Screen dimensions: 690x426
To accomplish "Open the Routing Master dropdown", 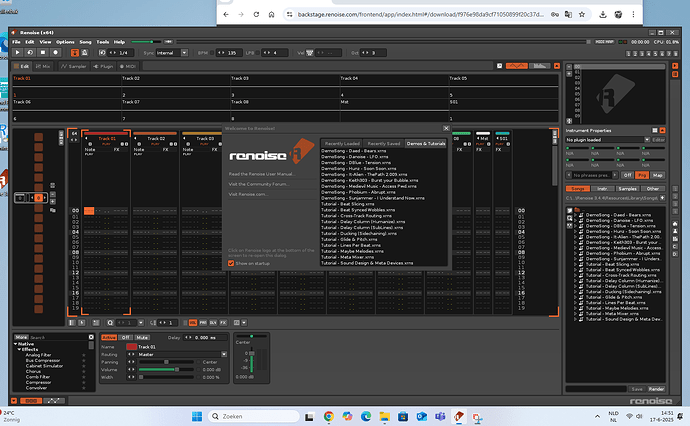I will pyautogui.click(x=182, y=354).
